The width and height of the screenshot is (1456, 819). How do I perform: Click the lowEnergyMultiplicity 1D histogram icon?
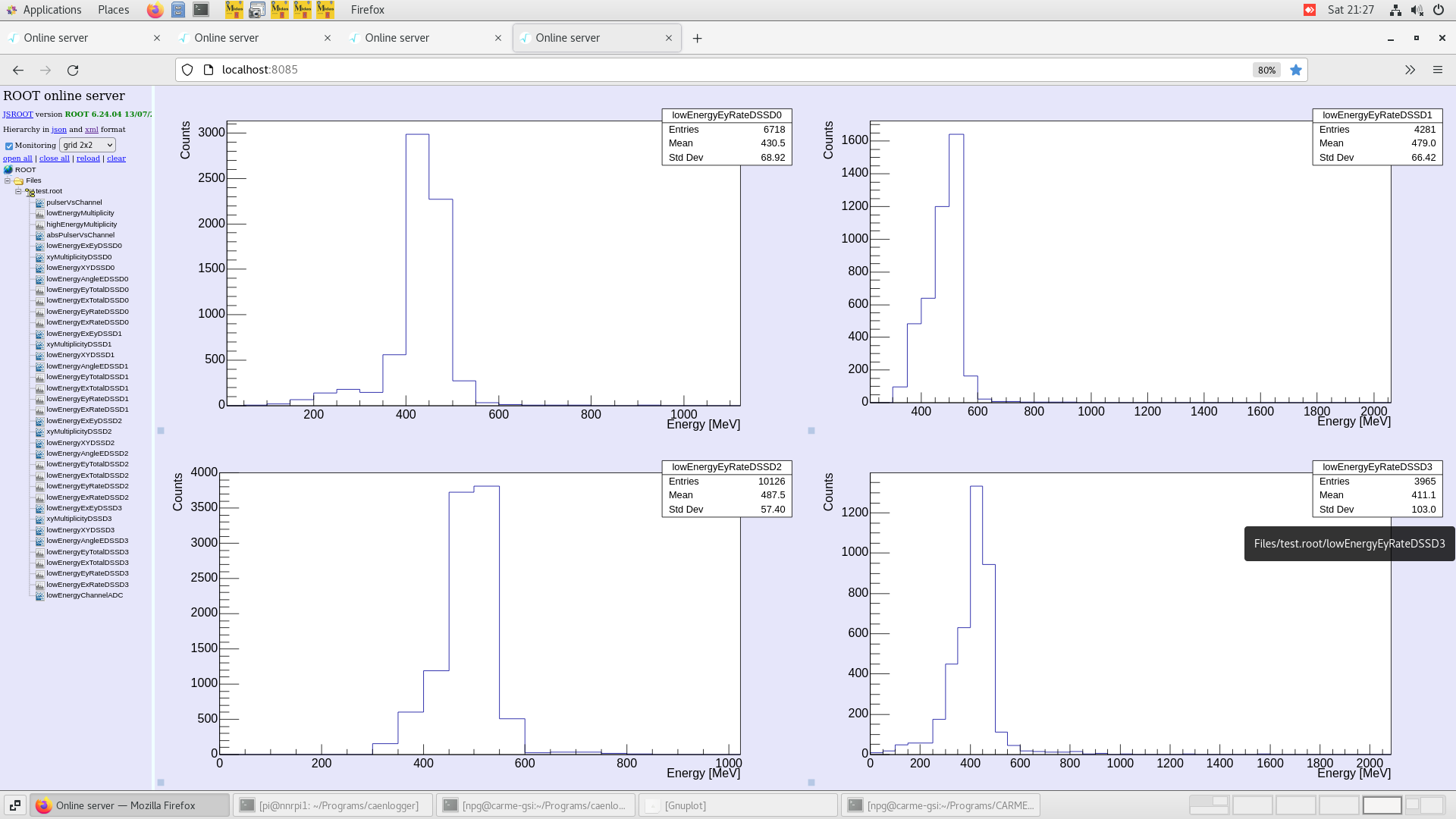(x=40, y=214)
